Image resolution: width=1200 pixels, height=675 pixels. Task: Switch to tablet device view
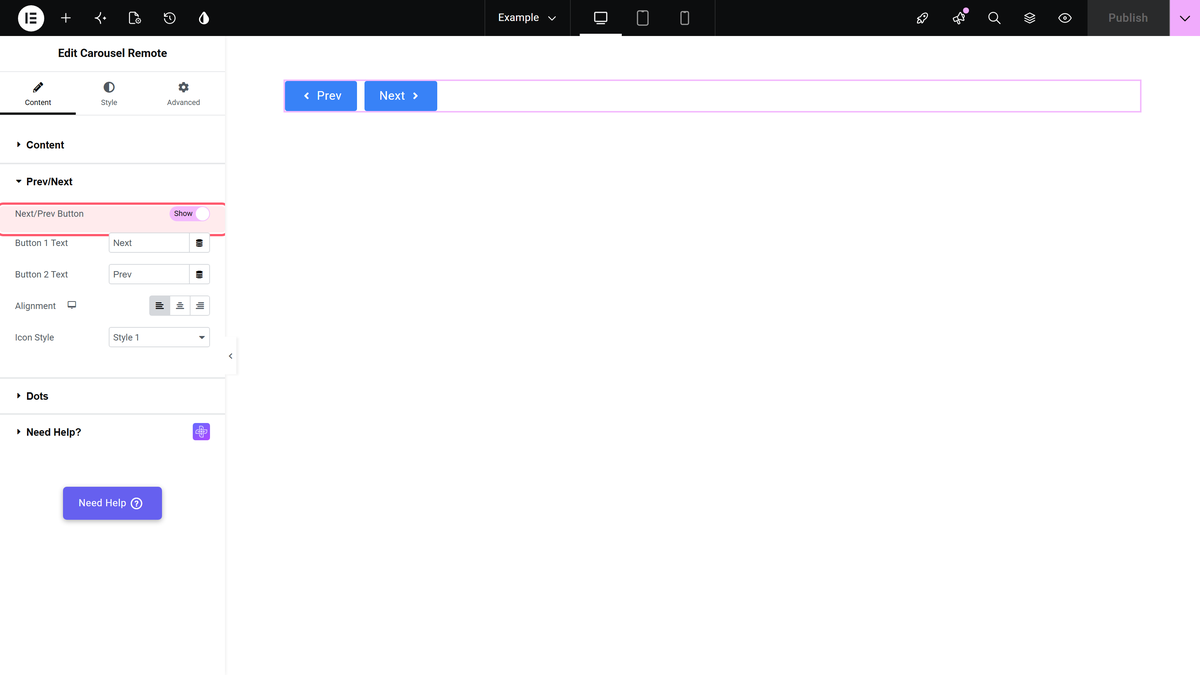[643, 18]
